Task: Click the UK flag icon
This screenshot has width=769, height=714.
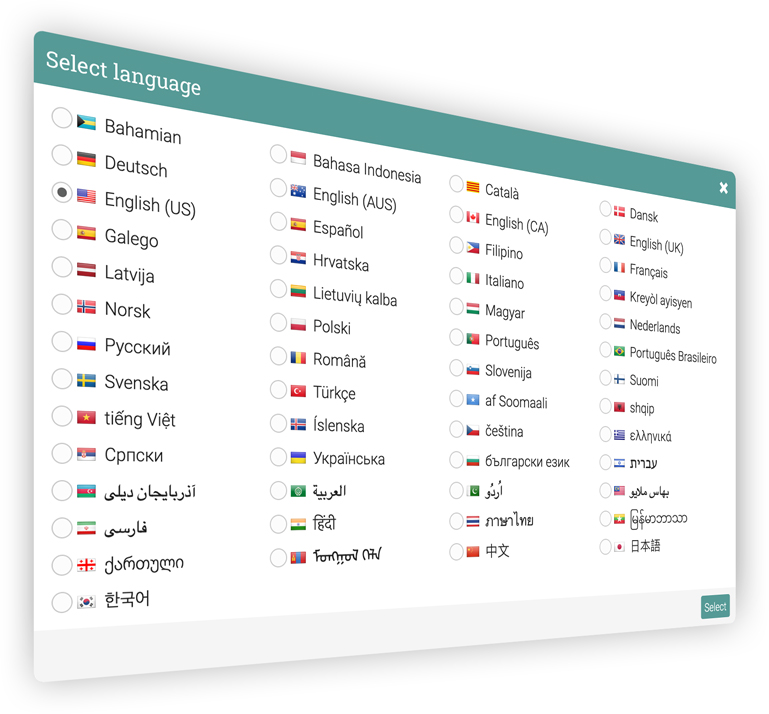Action: click(619, 239)
